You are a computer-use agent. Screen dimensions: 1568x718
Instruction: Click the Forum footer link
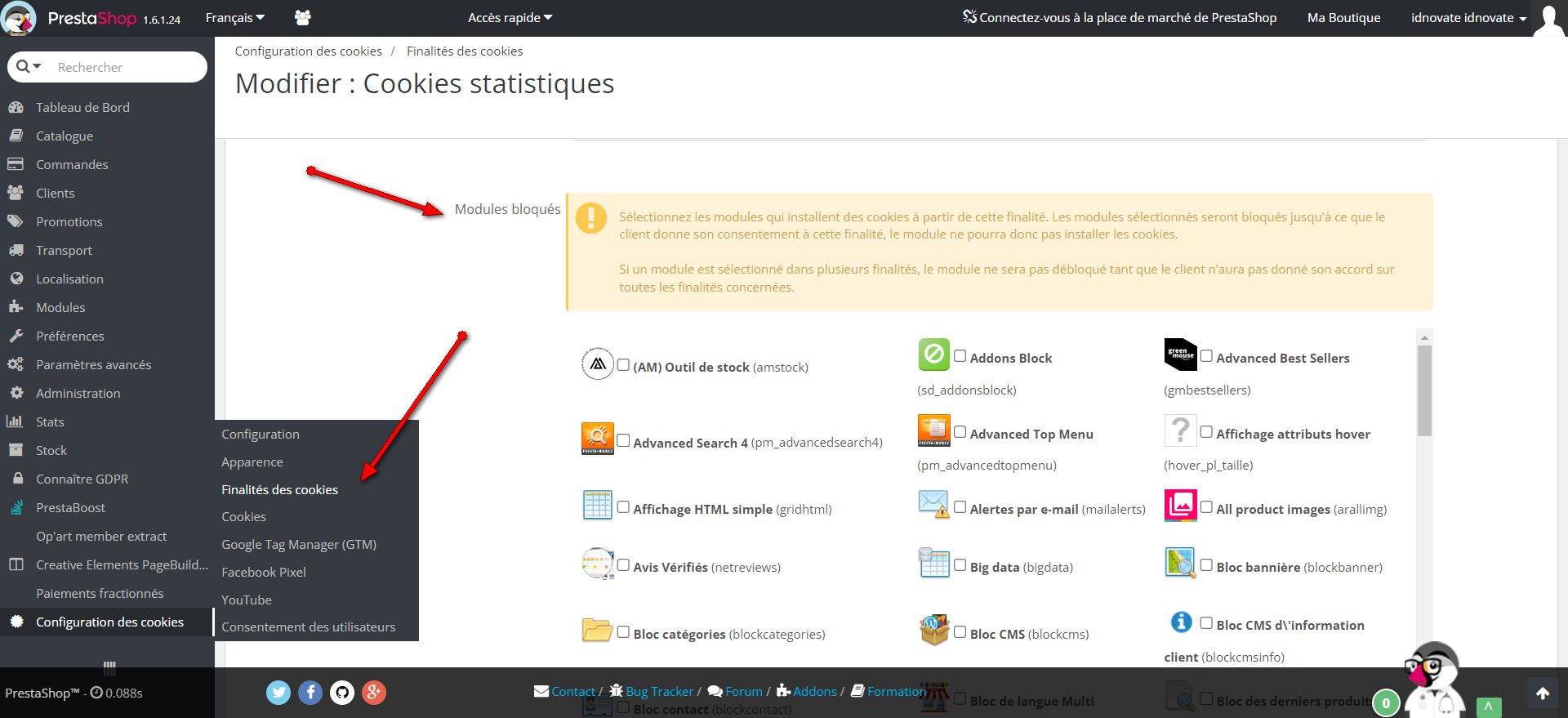(x=735, y=691)
